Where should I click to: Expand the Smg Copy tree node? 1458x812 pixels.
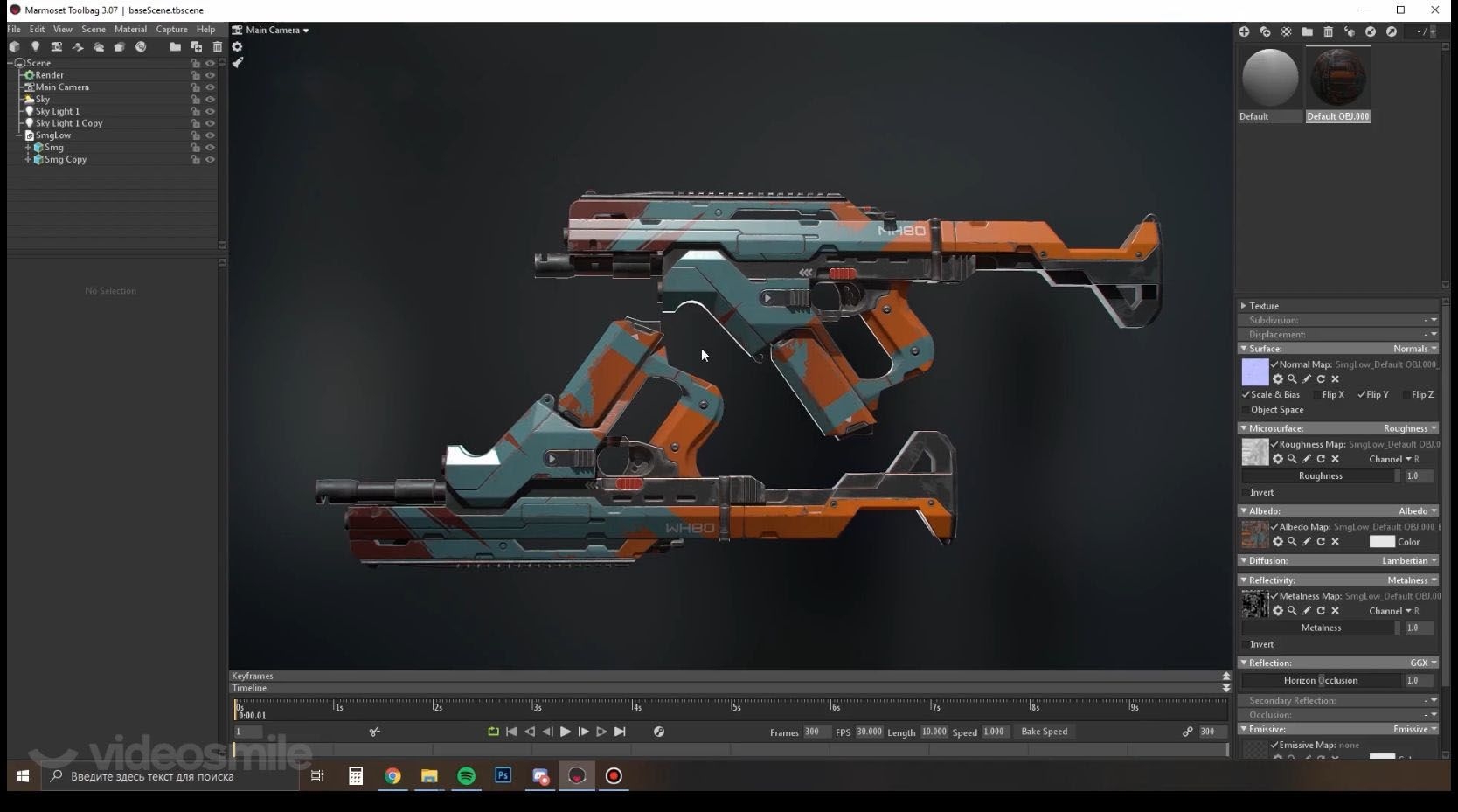28,160
